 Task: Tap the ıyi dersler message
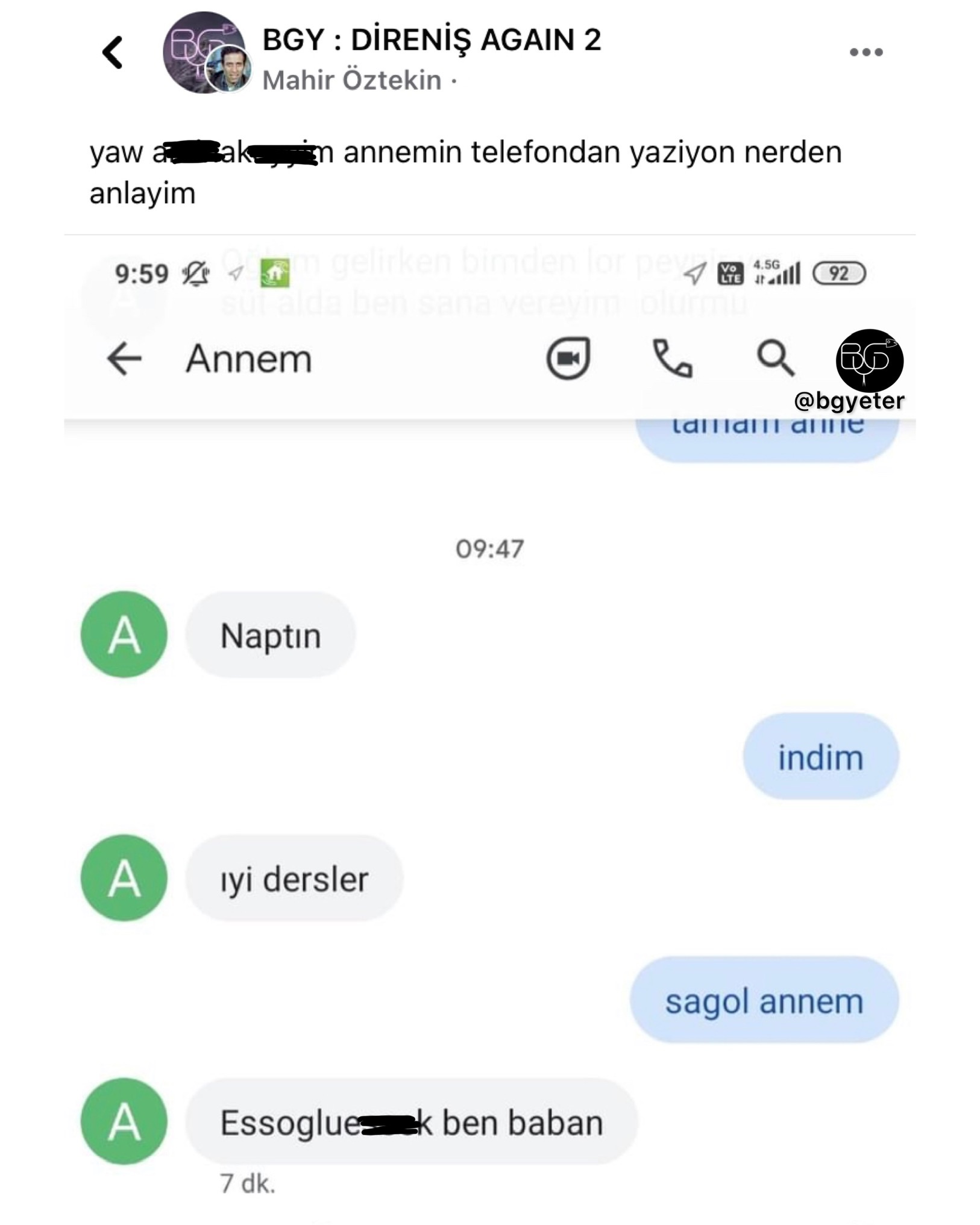[x=294, y=879]
